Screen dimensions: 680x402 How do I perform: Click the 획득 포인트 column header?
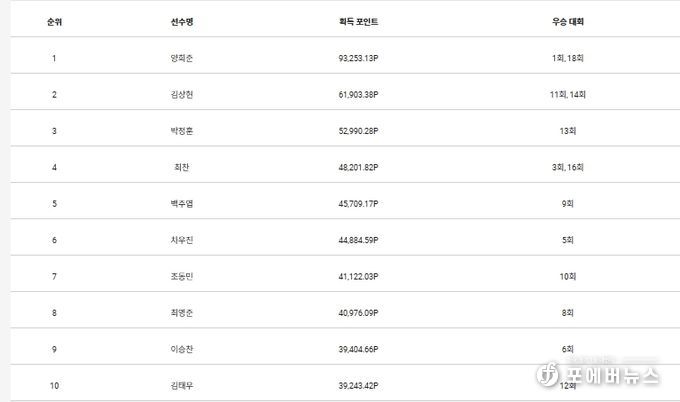point(358,22)
